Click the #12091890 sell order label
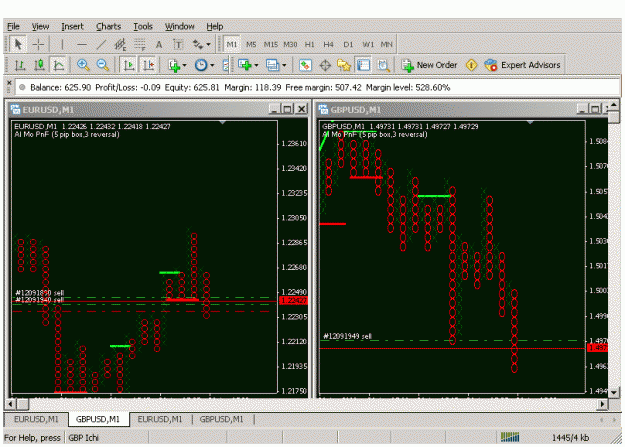This screenshot has height=447, width=625. (39, 293)
